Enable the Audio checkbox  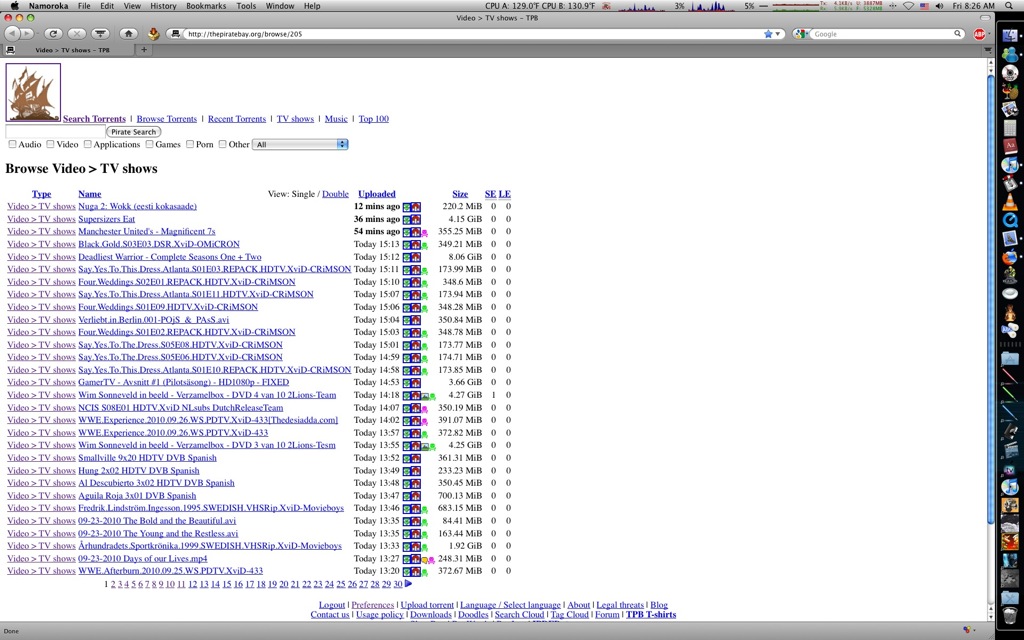(x=12, y=144)
